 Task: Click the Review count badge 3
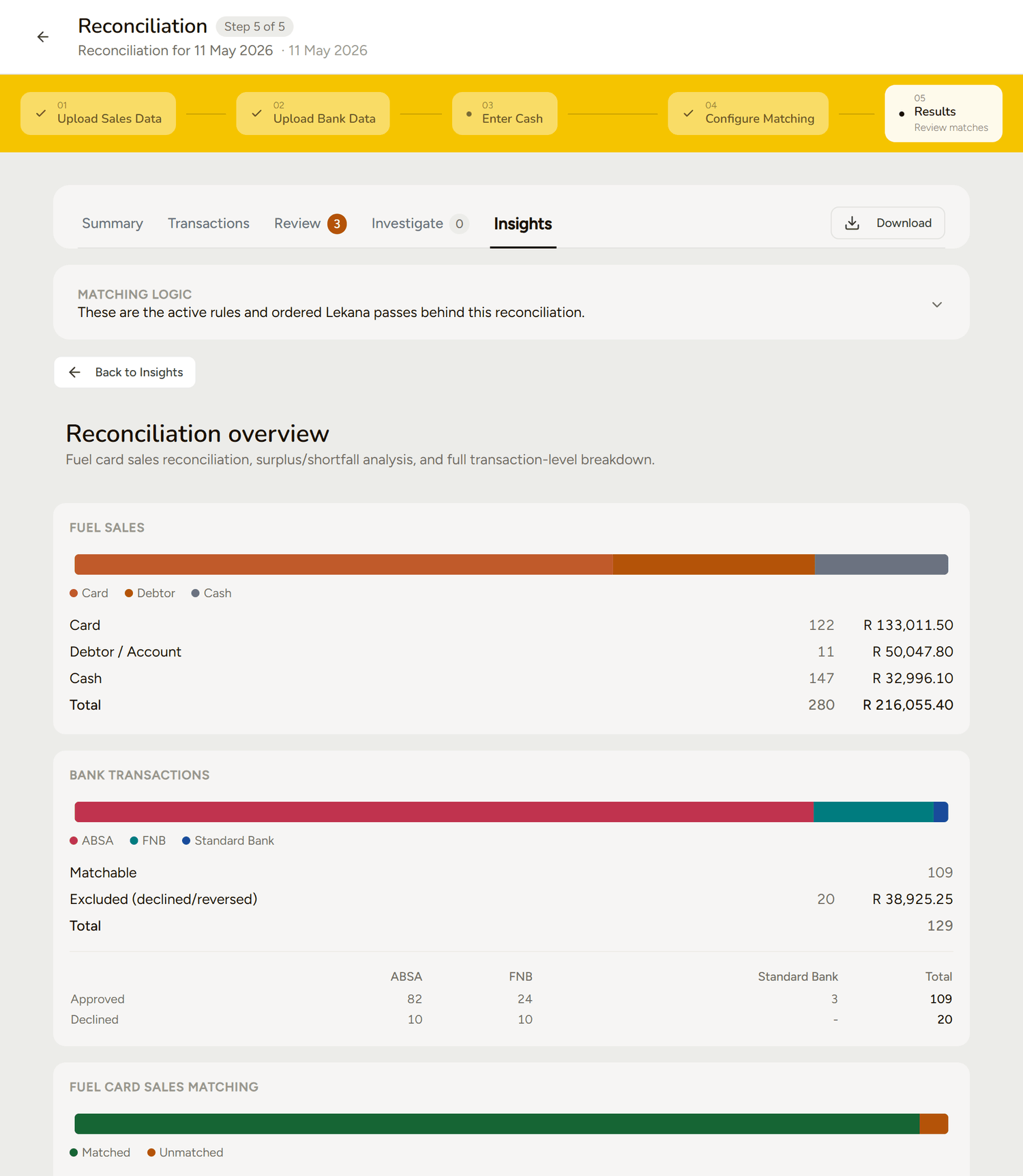click(337, 224)
